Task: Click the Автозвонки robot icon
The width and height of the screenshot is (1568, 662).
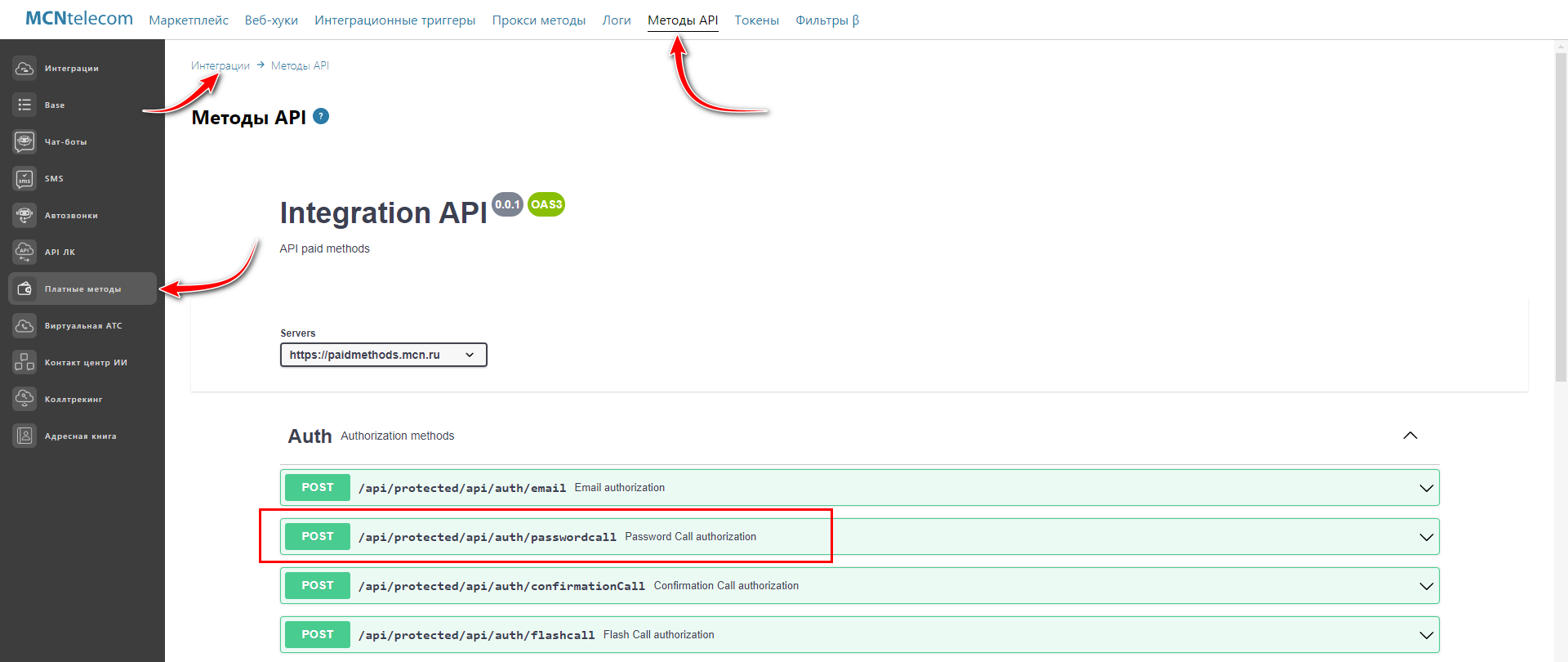Action: click(x=24, y=216)
